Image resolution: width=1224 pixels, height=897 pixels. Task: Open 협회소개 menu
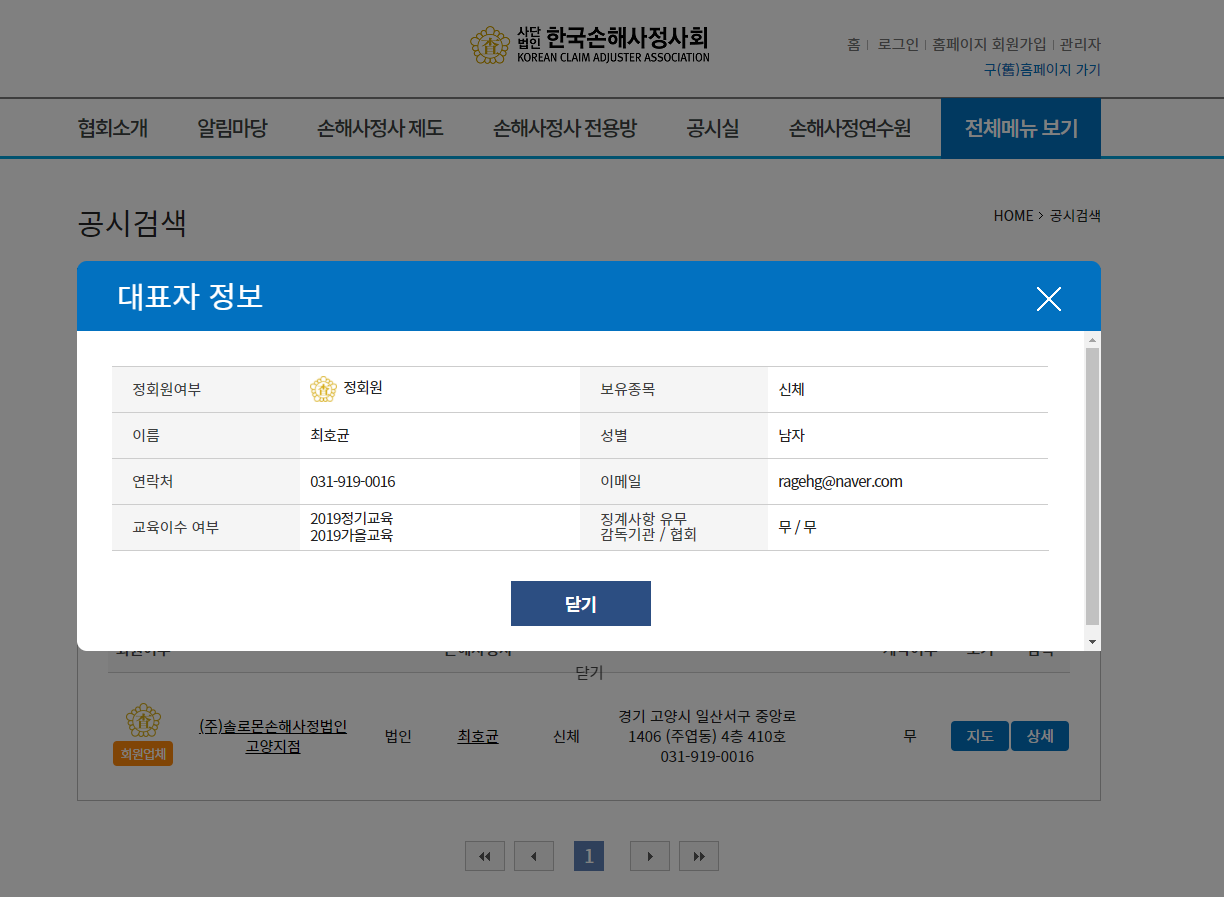[x=113, y=128]
